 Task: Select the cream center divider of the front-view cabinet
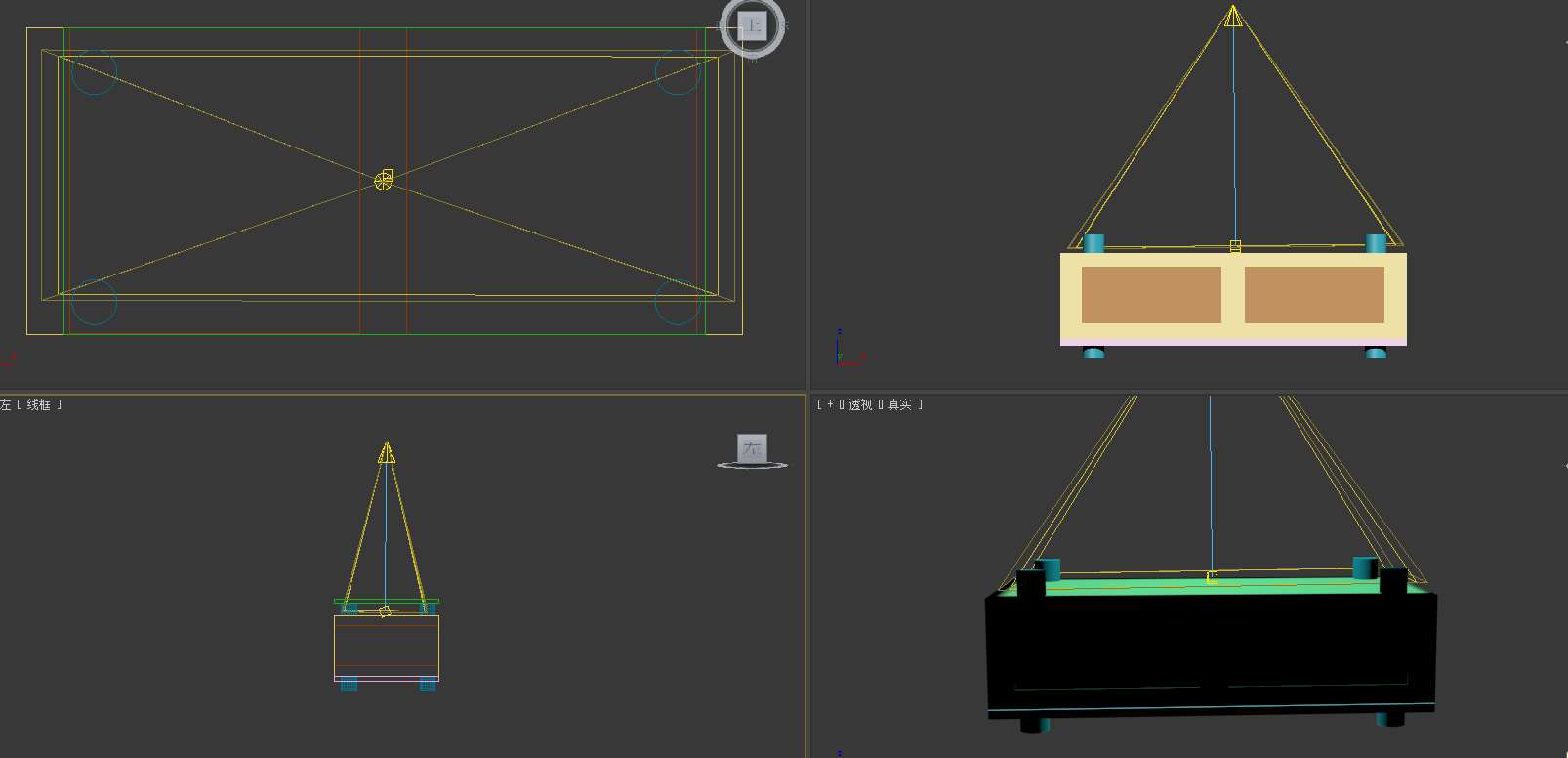[1233, 295]
